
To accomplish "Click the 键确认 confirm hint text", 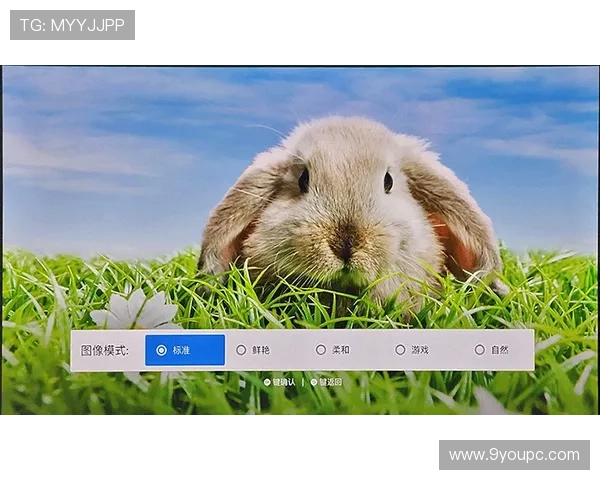I will tap(284, 382).
